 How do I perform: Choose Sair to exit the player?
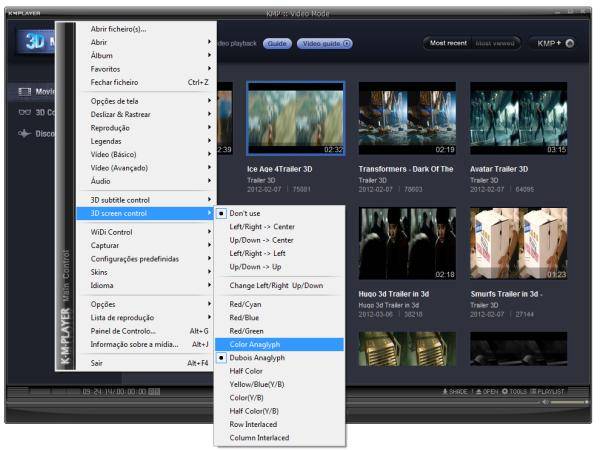147,363
